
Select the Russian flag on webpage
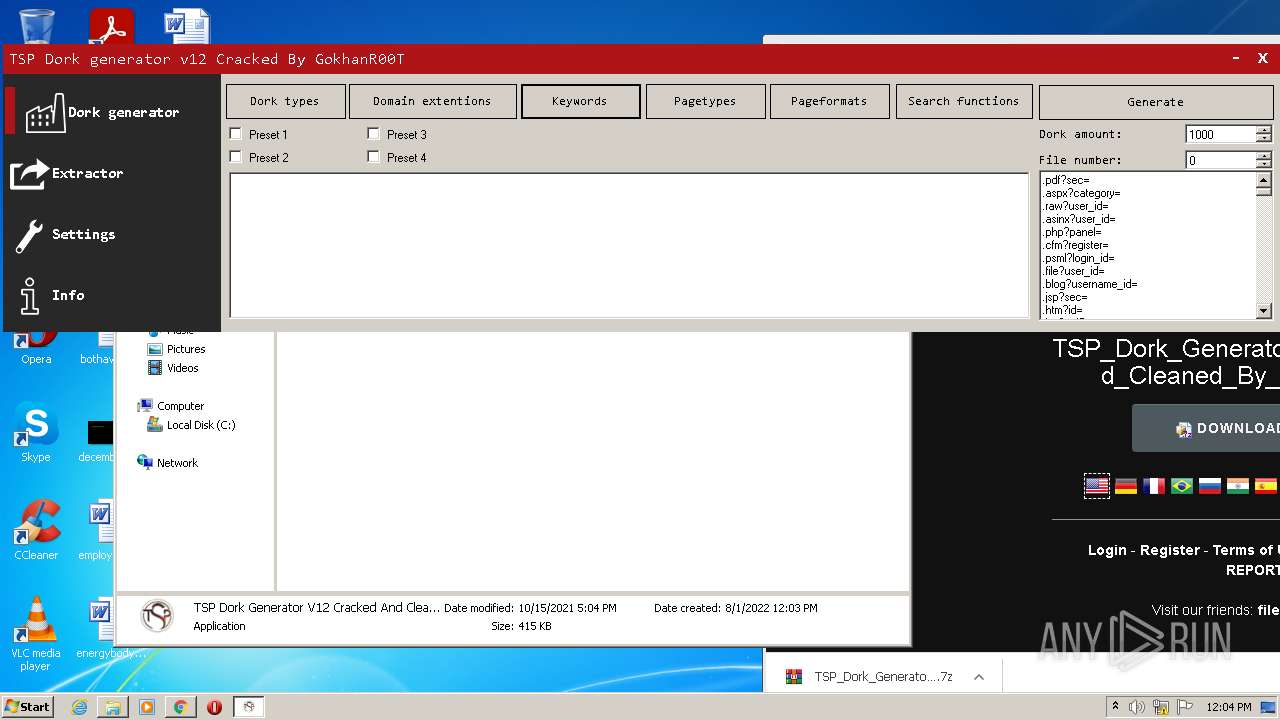1210,486
